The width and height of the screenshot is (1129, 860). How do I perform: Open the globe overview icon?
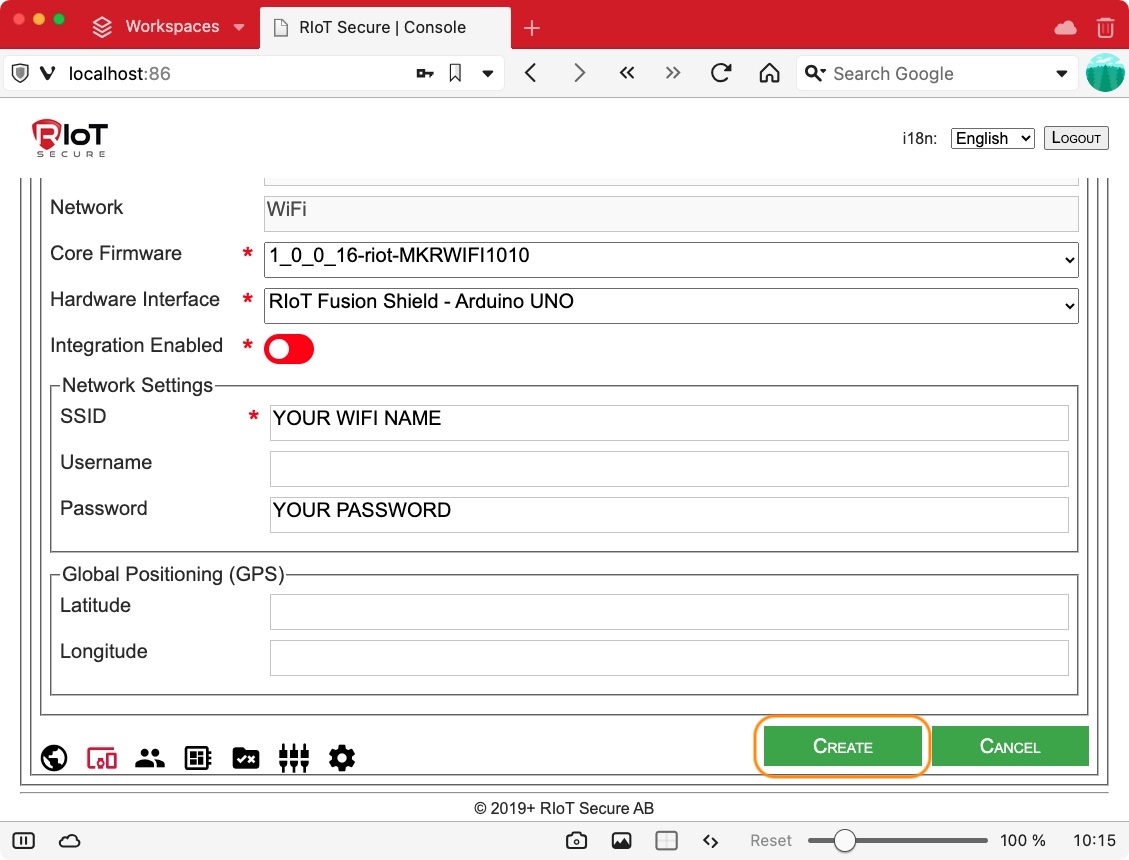(54, 759)
